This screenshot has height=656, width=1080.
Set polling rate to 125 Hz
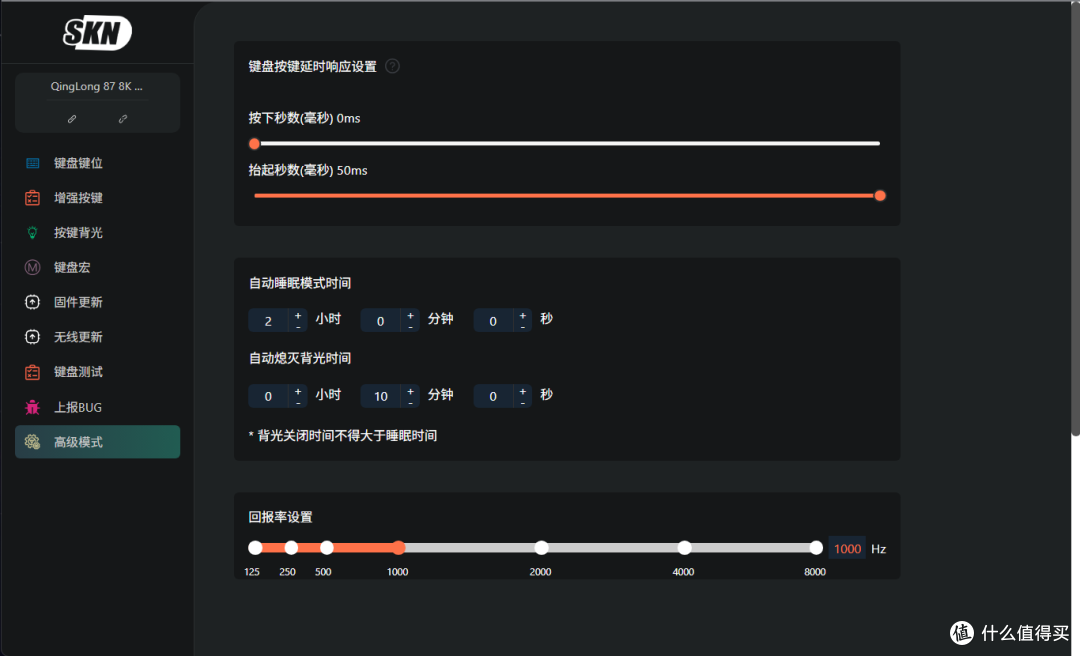coord(256,548)
